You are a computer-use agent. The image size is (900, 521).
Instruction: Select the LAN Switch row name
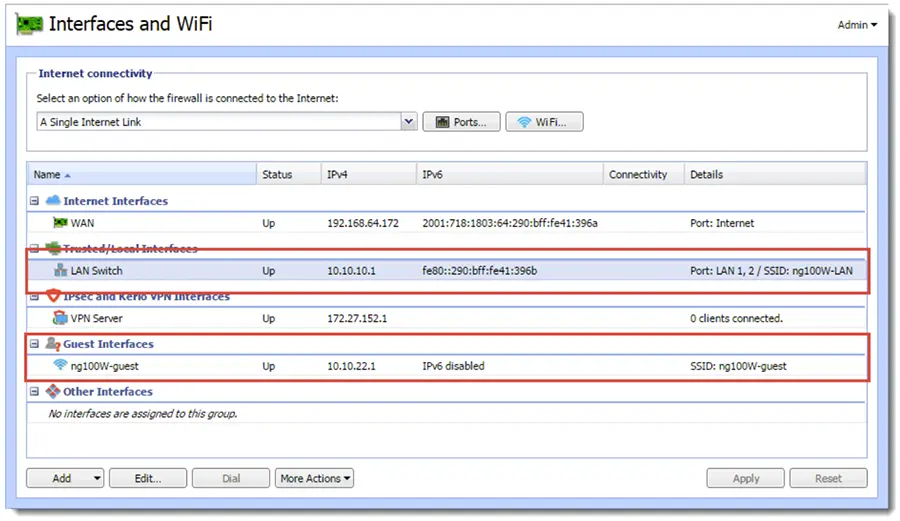(x=96, y=270)
